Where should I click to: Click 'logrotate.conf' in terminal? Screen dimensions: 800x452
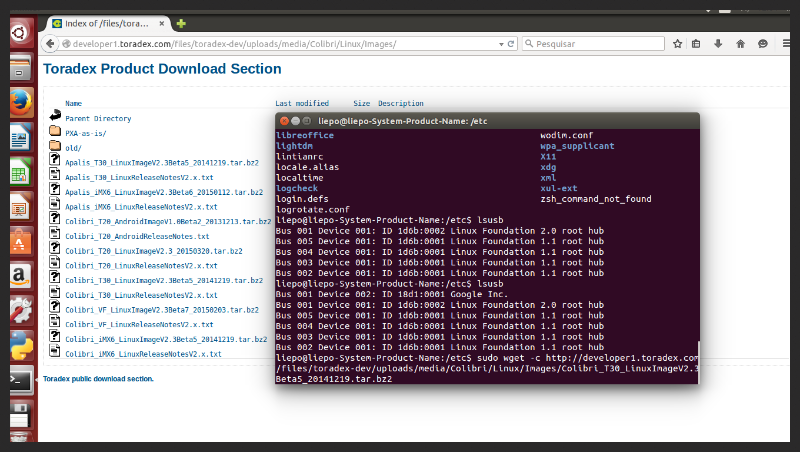pos(312,210)
